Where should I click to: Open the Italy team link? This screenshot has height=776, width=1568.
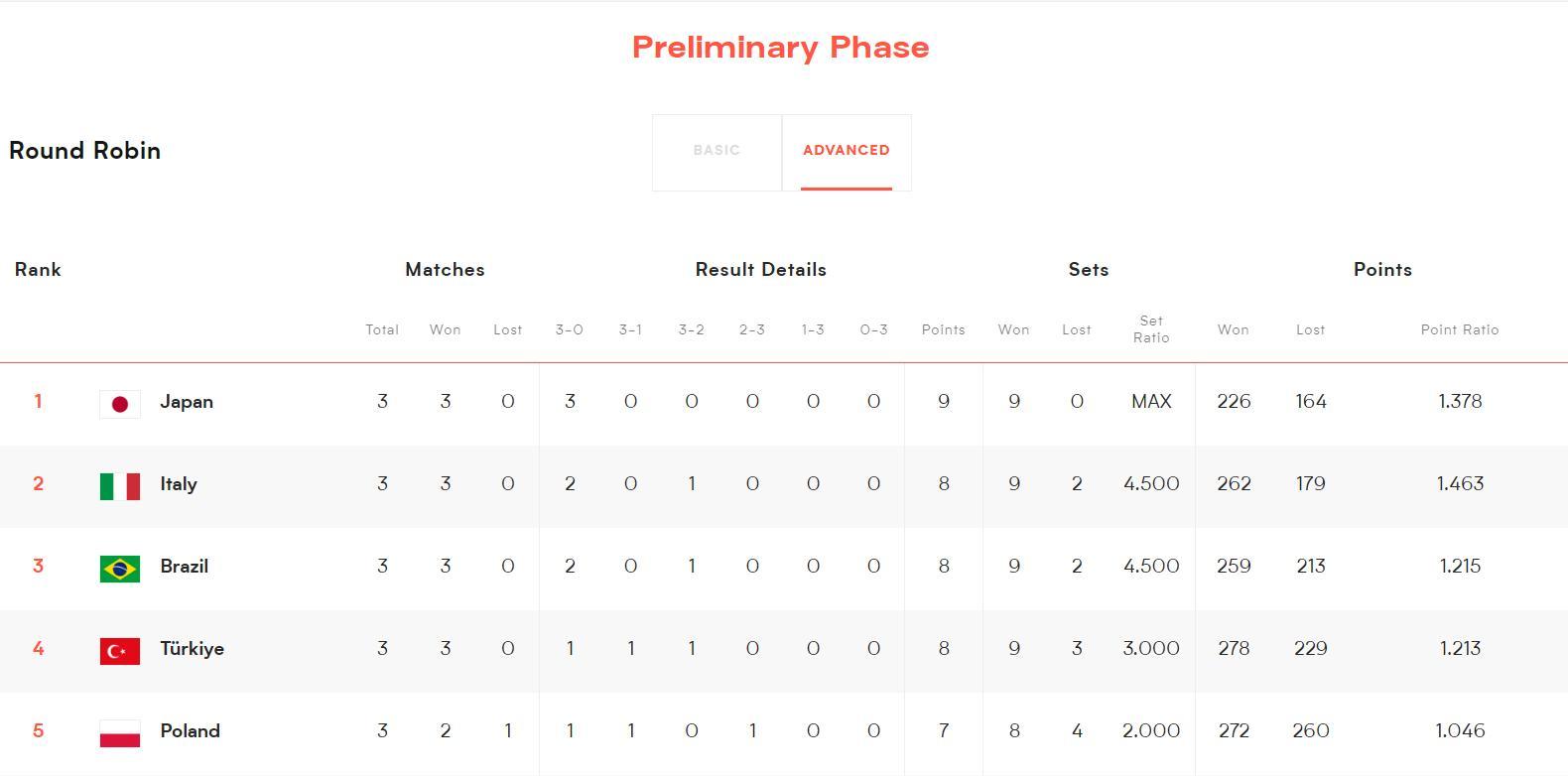point(179,484)
